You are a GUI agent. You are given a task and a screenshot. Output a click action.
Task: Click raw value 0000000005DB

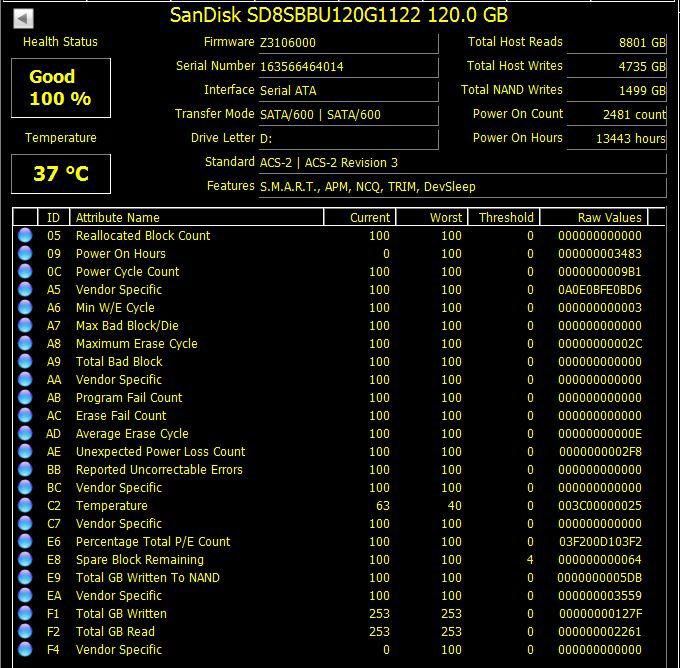(x=599, y=578)
